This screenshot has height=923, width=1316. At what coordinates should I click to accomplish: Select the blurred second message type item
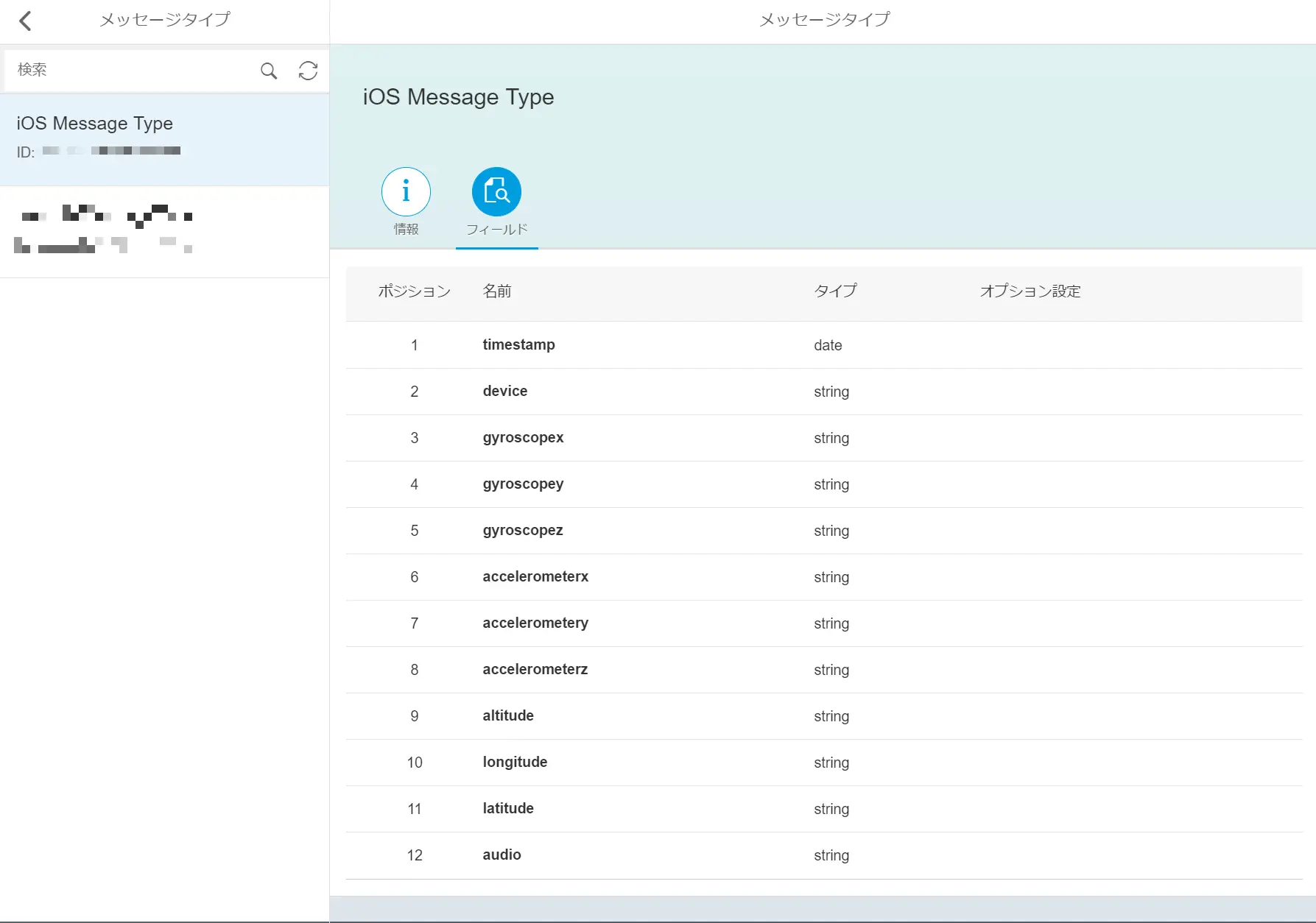pos(164,232)
